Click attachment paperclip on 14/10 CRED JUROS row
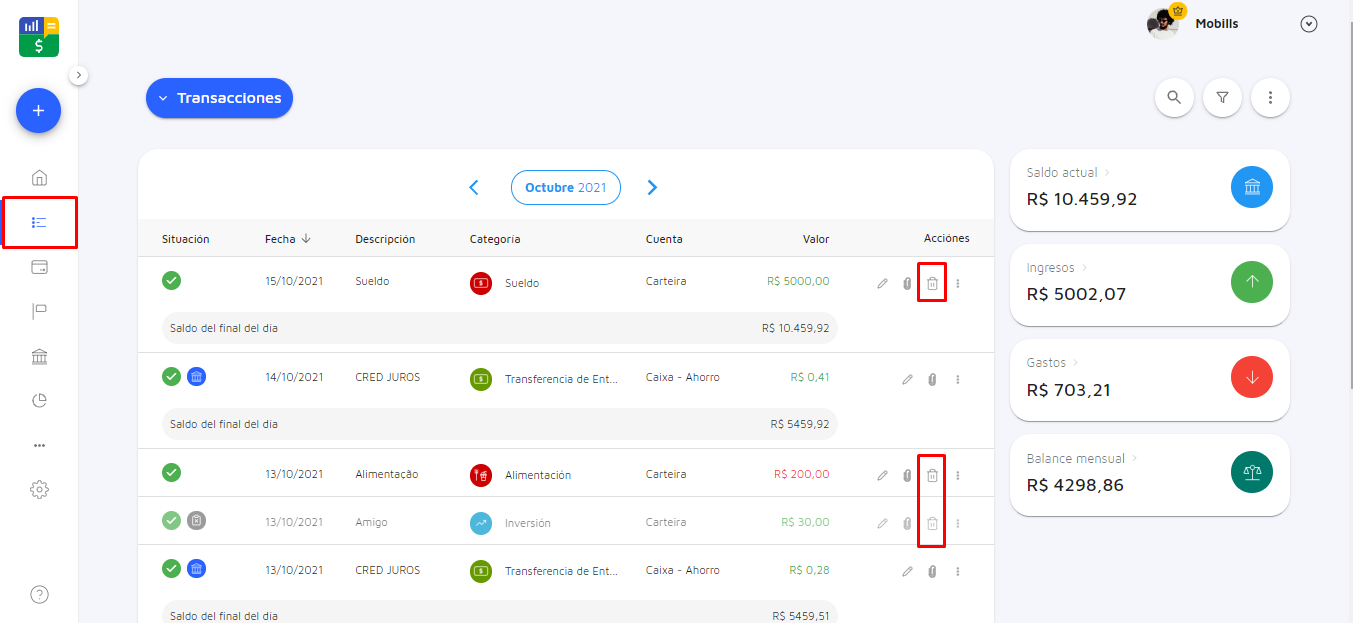The width and height of the screenshot is (1353, 623). 932,379
